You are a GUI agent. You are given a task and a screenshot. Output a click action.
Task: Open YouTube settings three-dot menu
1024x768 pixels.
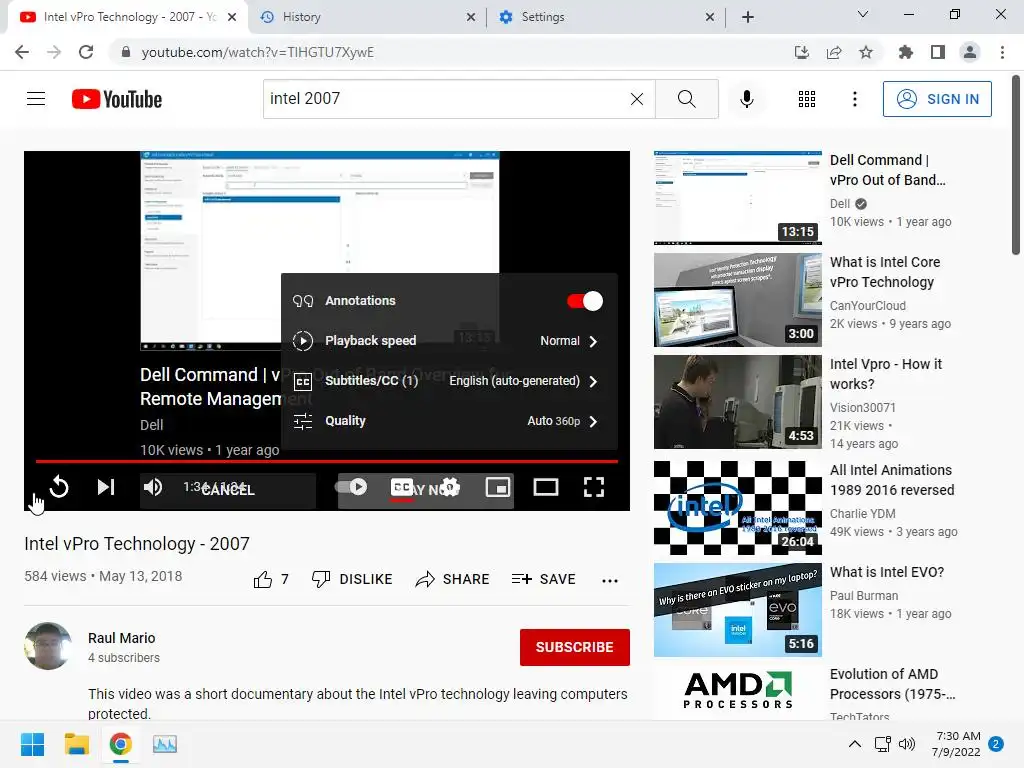click(x=854, y=99)
